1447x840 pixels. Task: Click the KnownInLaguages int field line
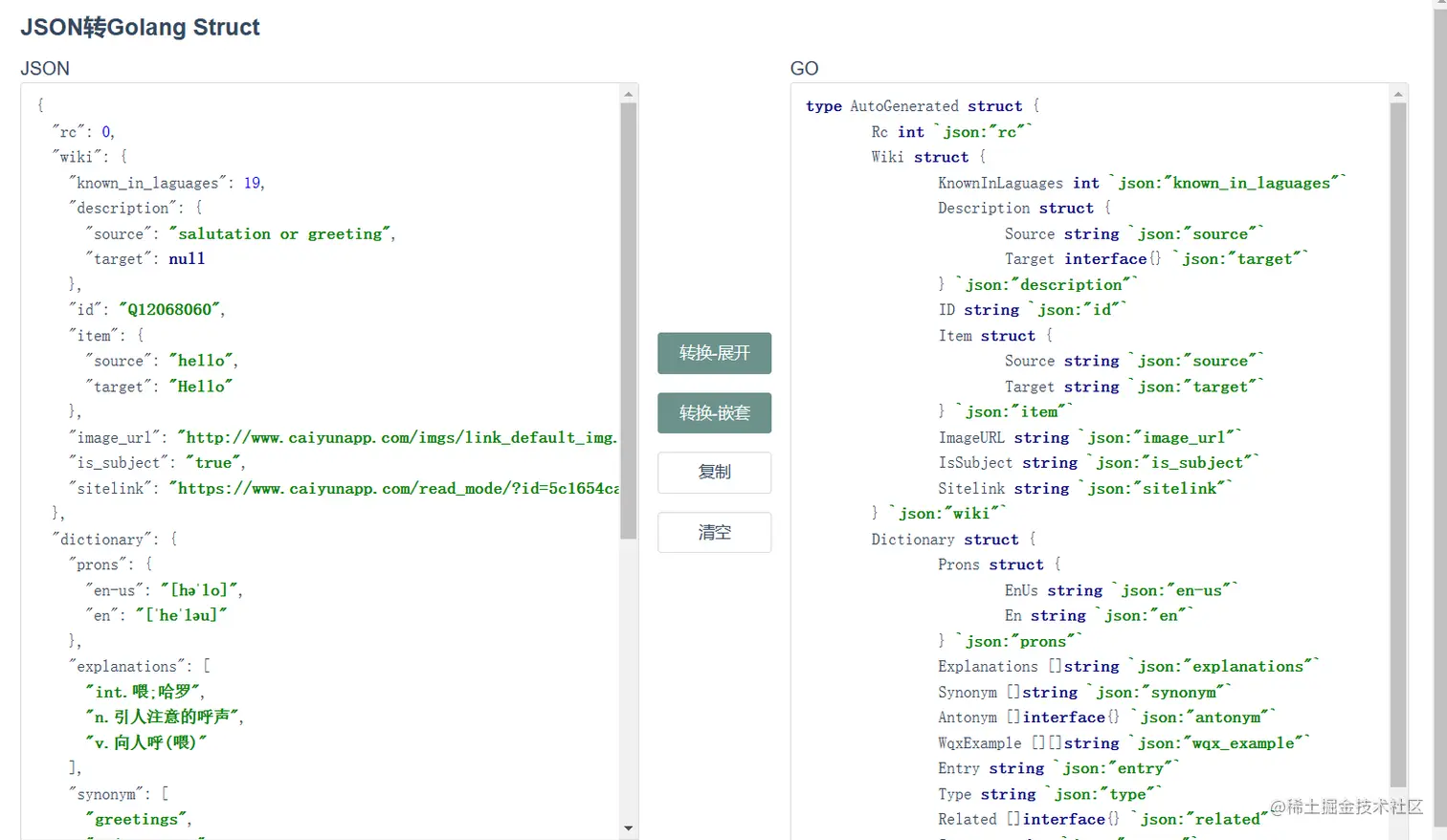tap(1142, 183)
